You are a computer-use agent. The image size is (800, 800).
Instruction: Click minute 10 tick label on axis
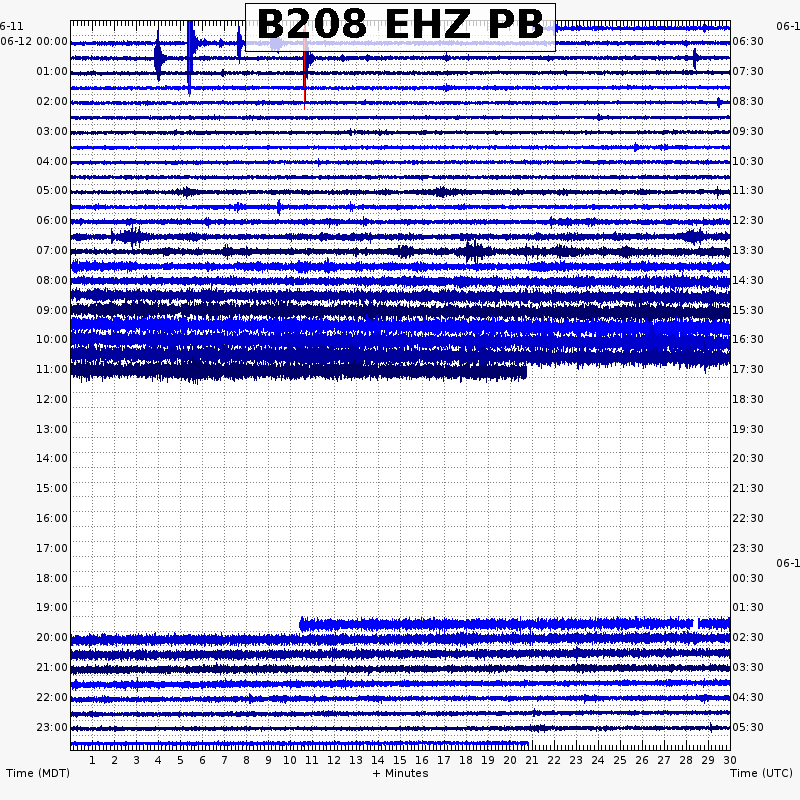pos(290,760)
